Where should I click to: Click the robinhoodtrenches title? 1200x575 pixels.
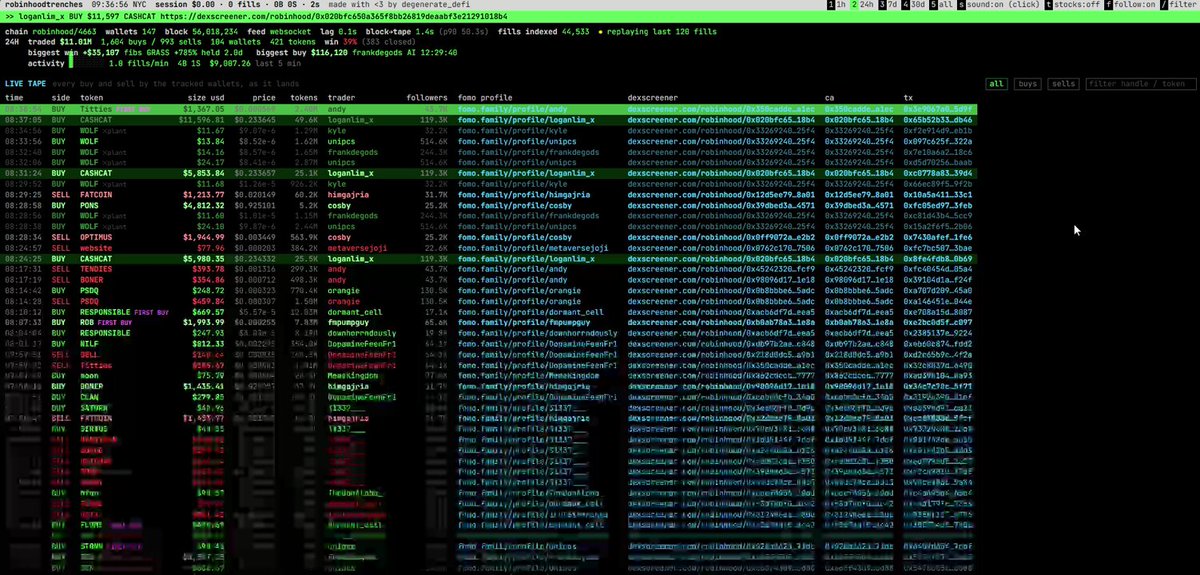pyautogui.click(x=43, y=5)
